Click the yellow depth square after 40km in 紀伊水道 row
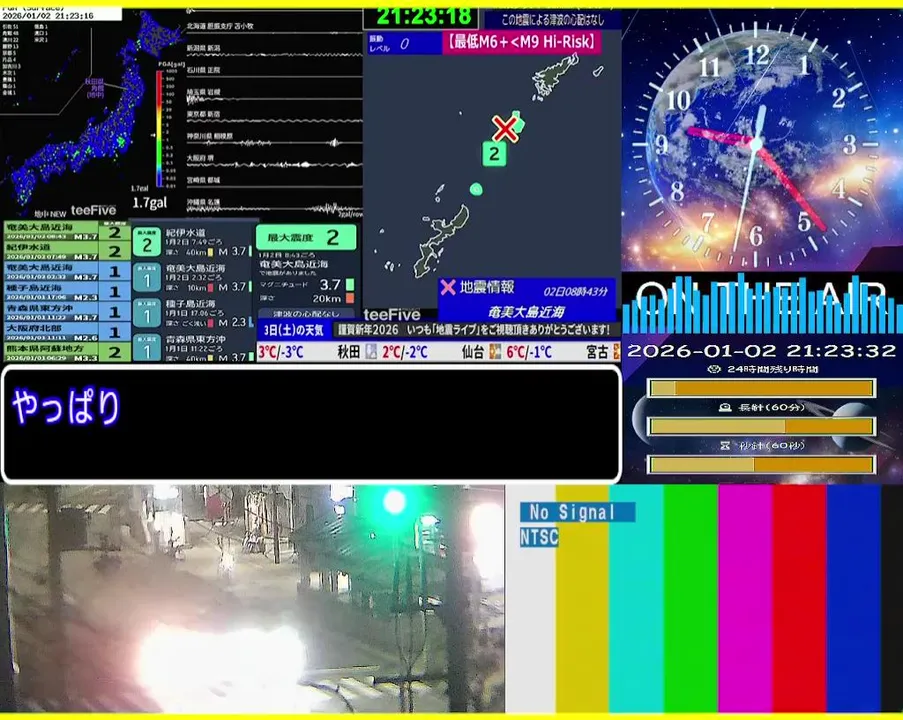The height and width of the screenshot is (720, 903). click(x=210, y=252)
